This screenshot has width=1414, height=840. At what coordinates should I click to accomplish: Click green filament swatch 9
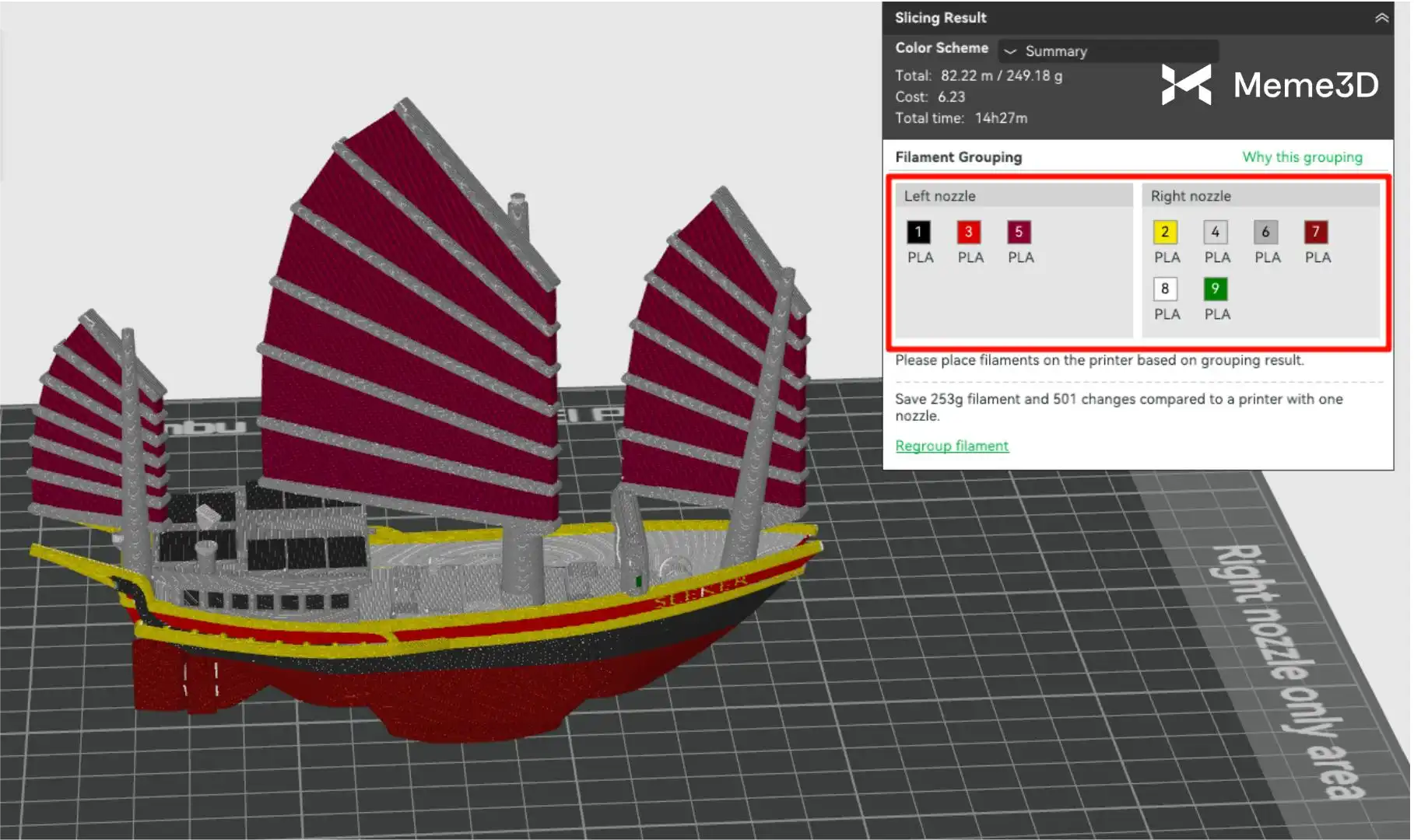coord(1216,289)
